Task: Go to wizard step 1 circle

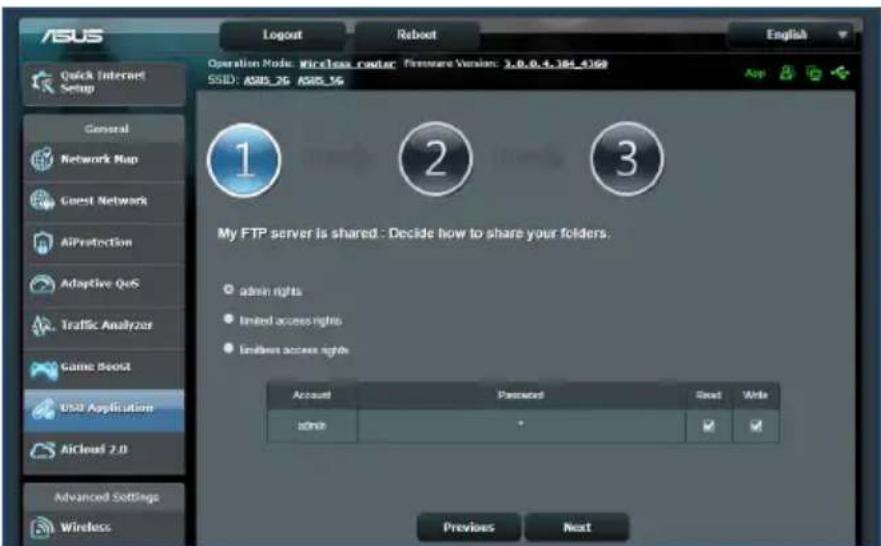Action: click(x=244, y=160)
